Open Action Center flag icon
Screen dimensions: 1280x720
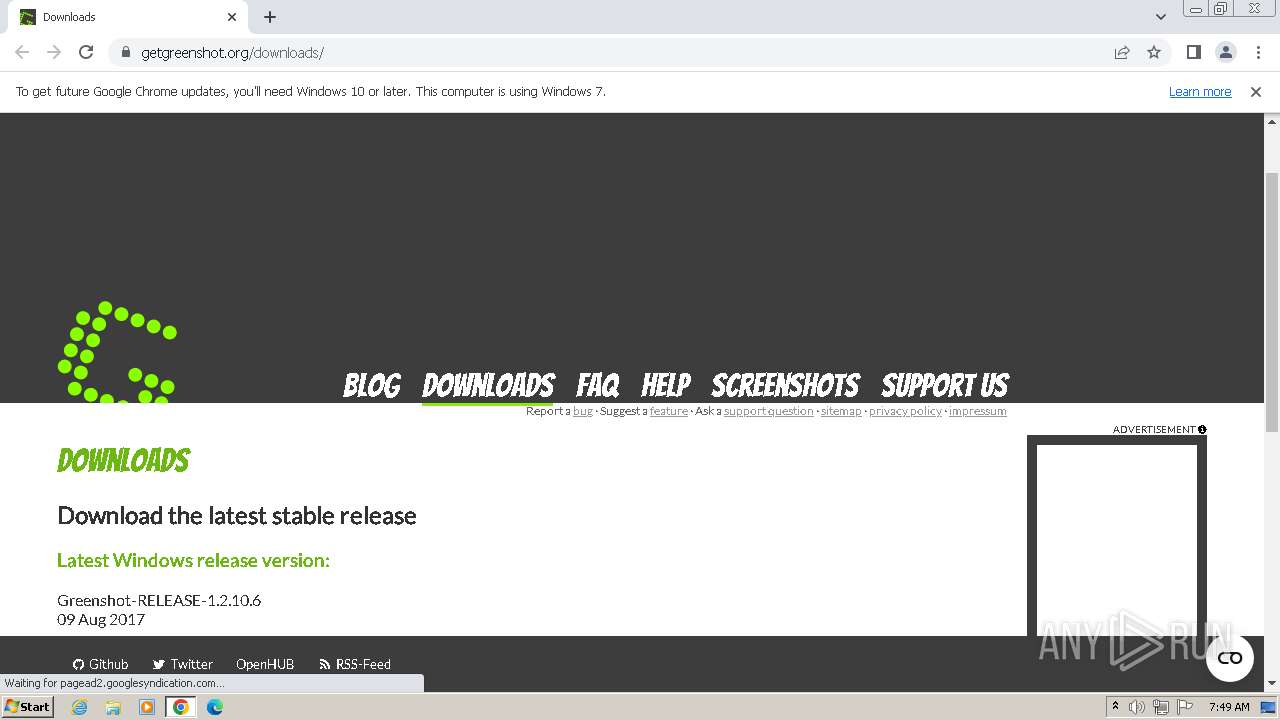[1184, 707]
